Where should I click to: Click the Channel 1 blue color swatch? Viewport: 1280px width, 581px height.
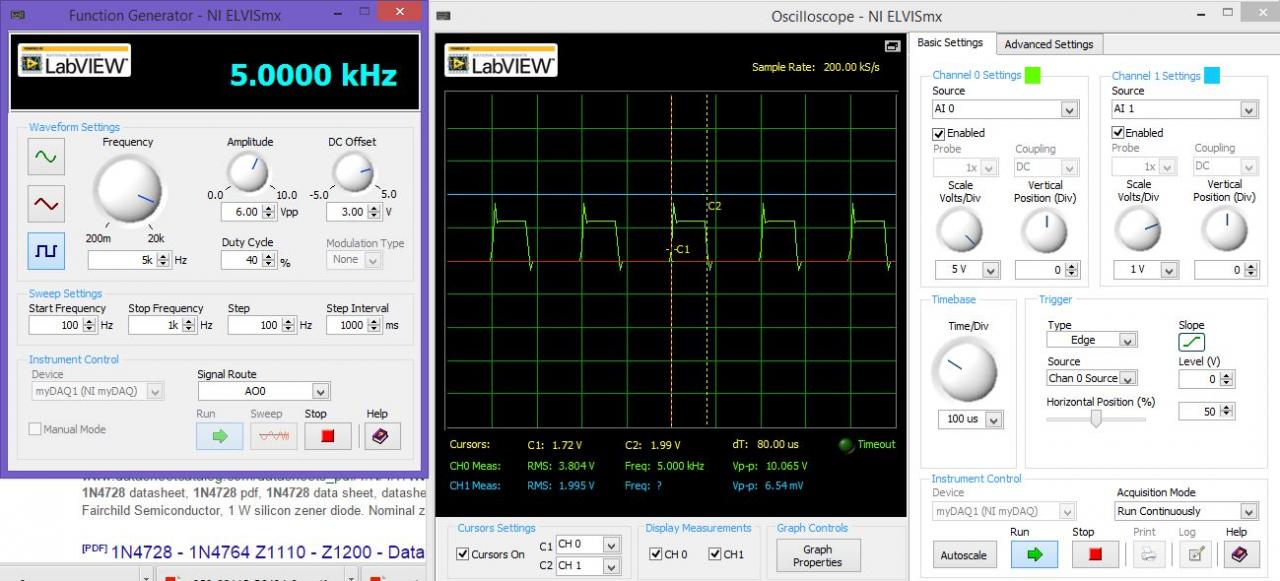[x=1211, y=75]
